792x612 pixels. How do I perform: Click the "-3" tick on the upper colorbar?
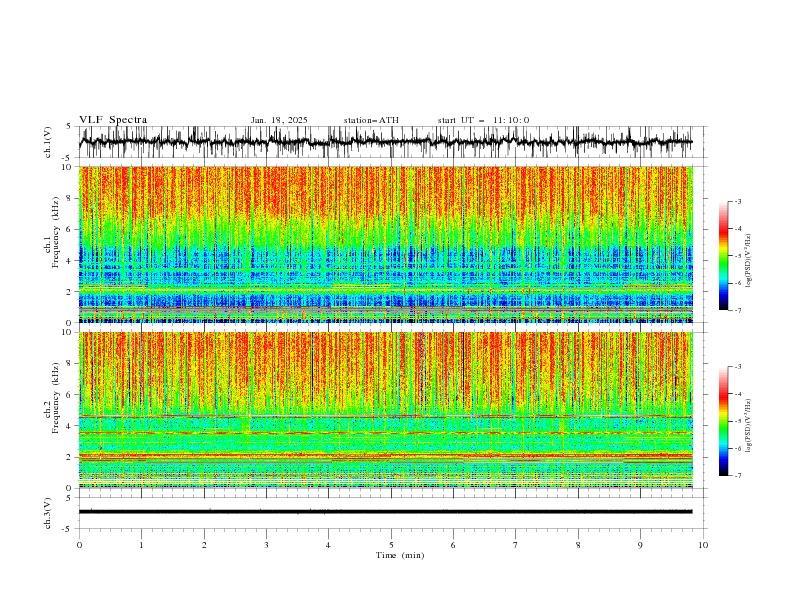tap(738, 201)
